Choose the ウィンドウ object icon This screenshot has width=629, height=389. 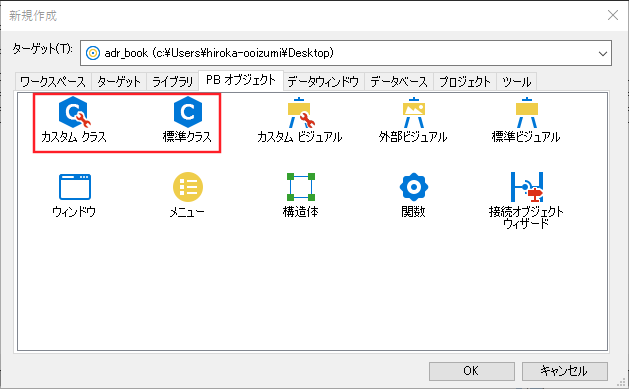[75, 187]
